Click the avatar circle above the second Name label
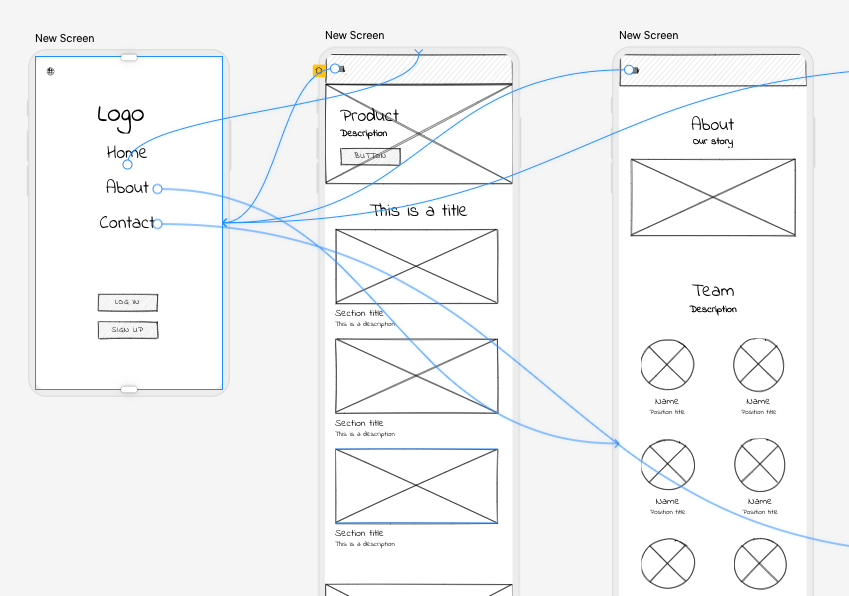 [x=758, y=366]
